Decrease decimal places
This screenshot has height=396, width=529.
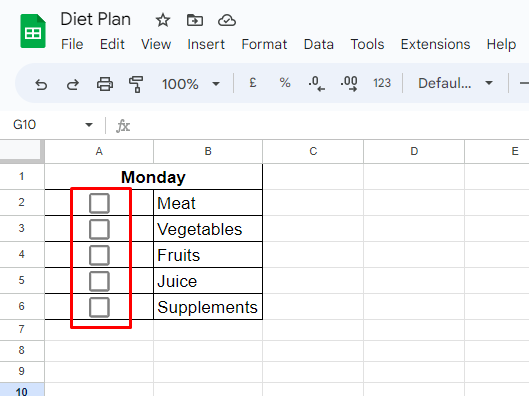coord(316,83)
